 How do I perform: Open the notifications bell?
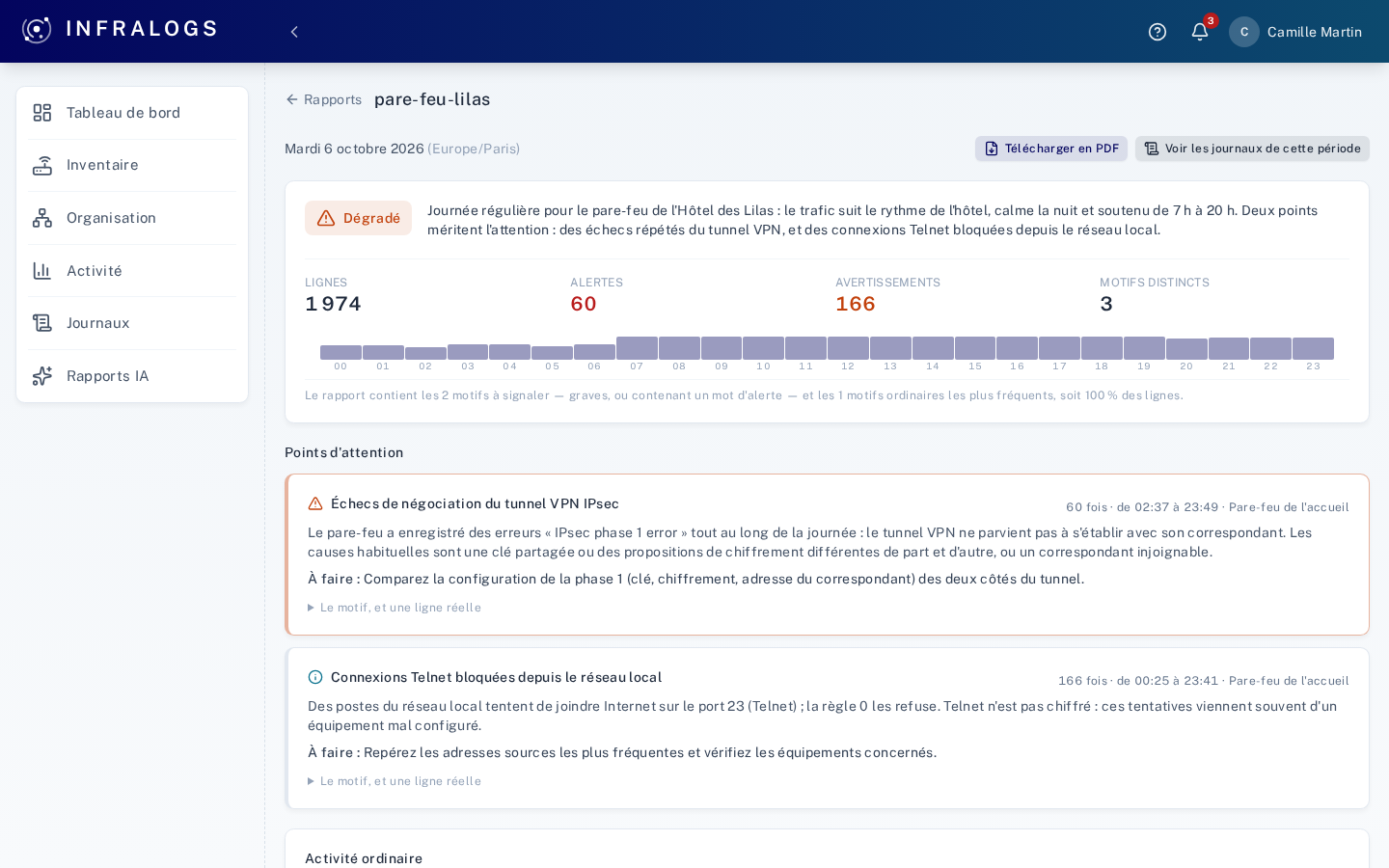click(x=1200, y=32)
